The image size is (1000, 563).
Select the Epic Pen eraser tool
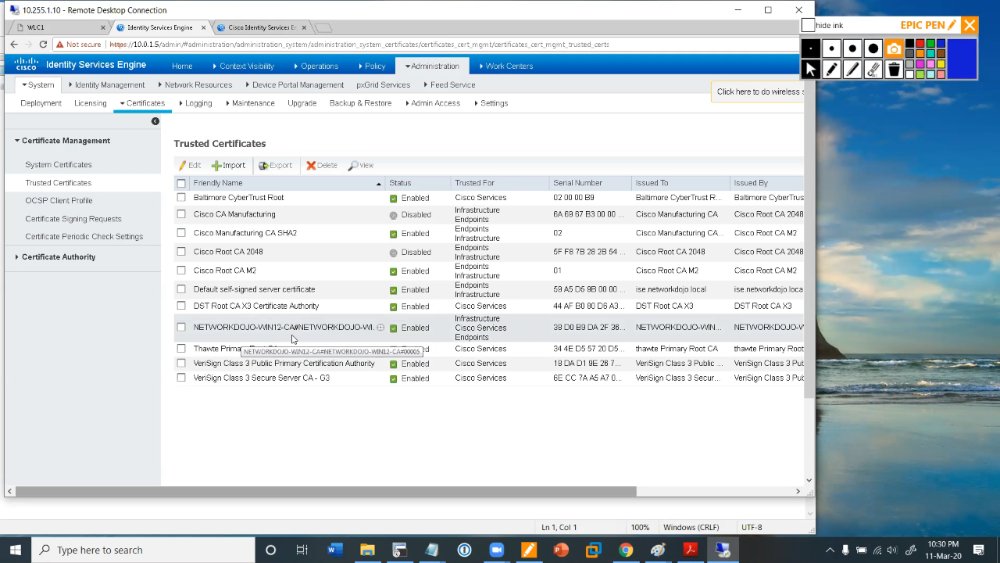pos(873,69)
